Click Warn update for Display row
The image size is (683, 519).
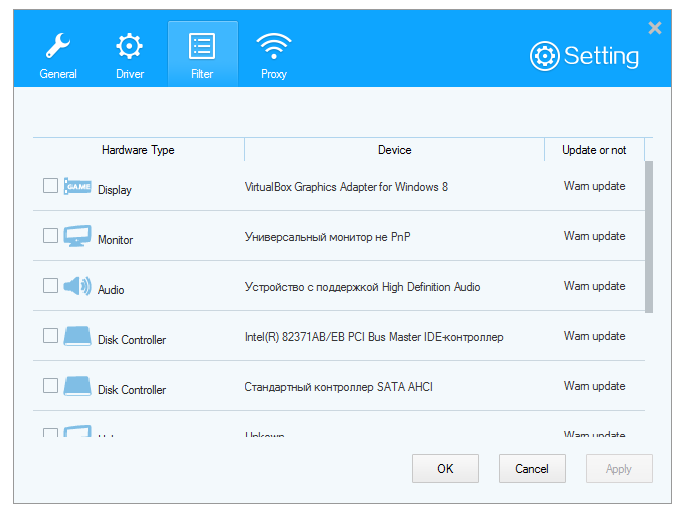(594, 186)
